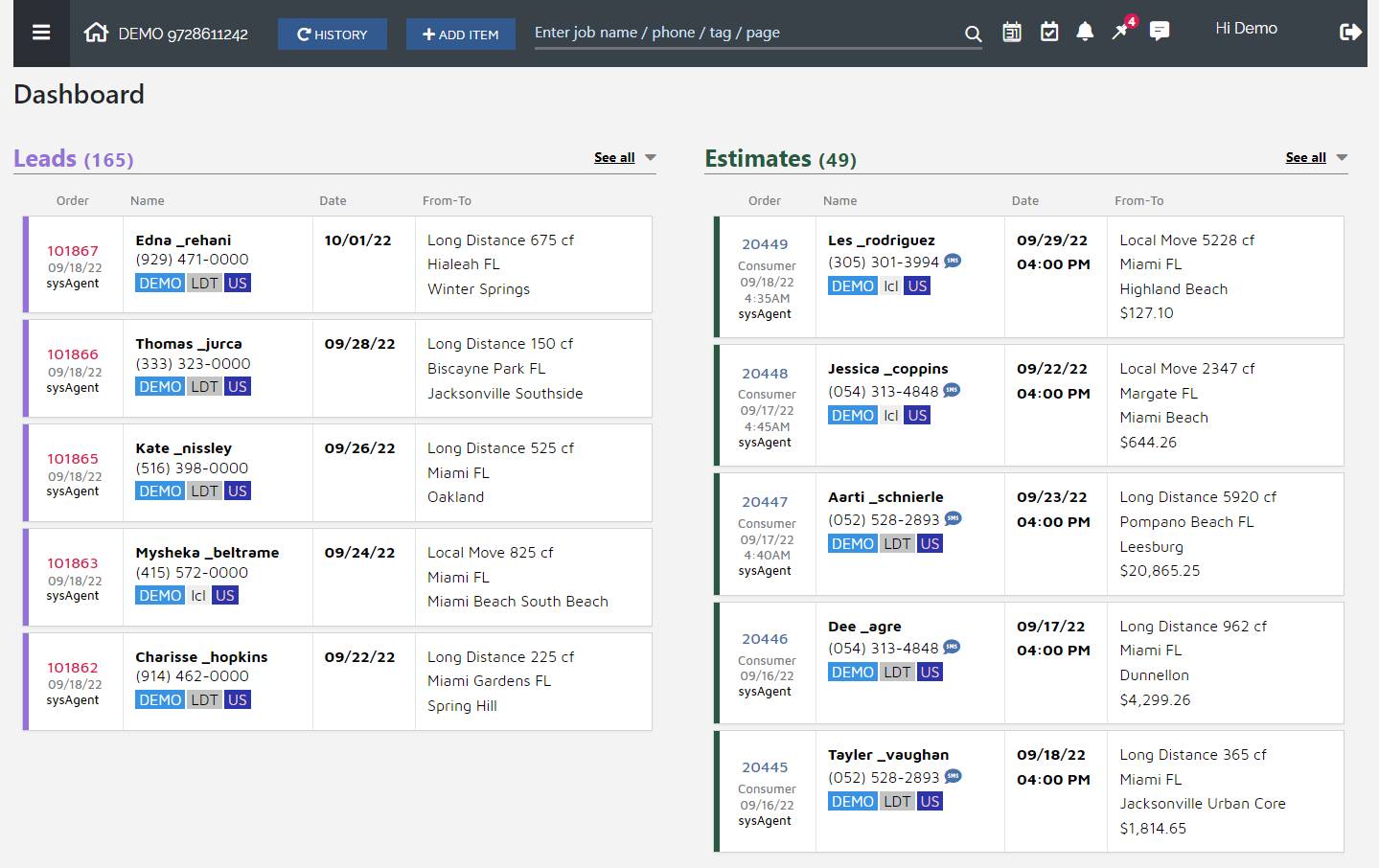This screenshot has height=868, width=1379.
Task: Open the tasks checklist calendar icon
Action: click(x=1049, y=33)
